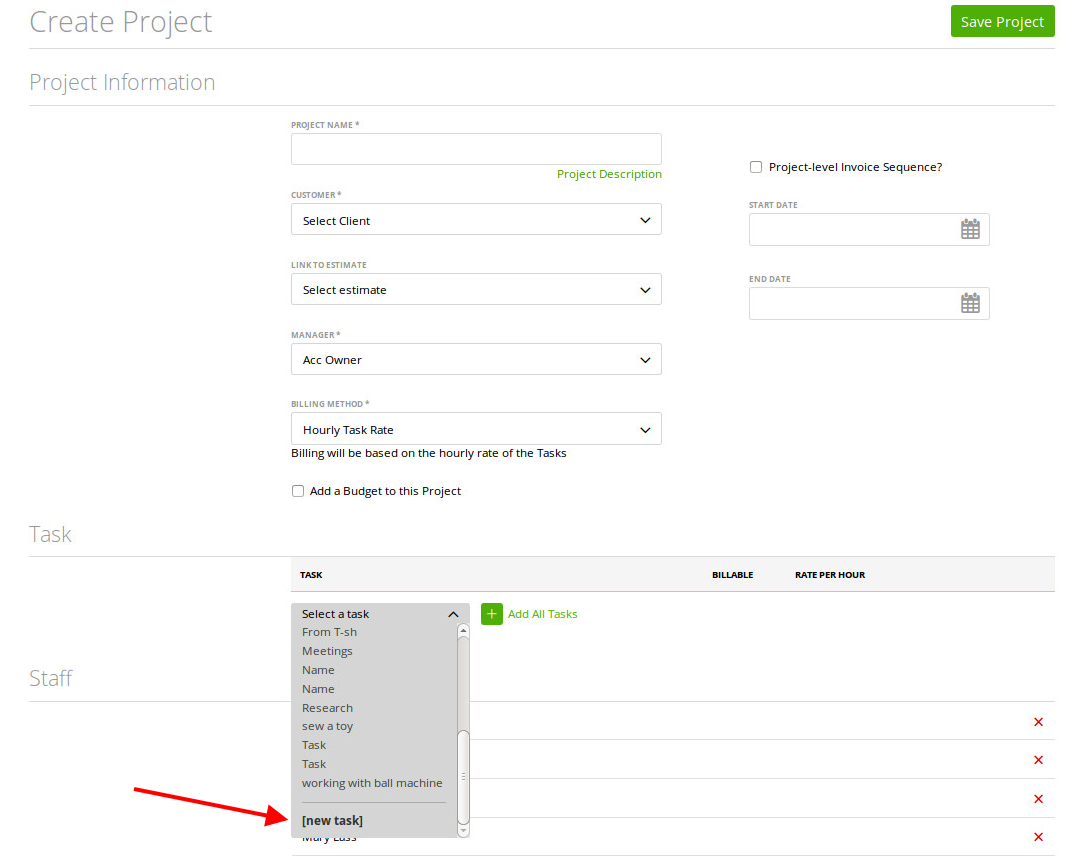The height and width of the screenshot is (861, 1084).
Task: Choose working with ball machine task
Action: pyautogui.click(x=372, y=783)
